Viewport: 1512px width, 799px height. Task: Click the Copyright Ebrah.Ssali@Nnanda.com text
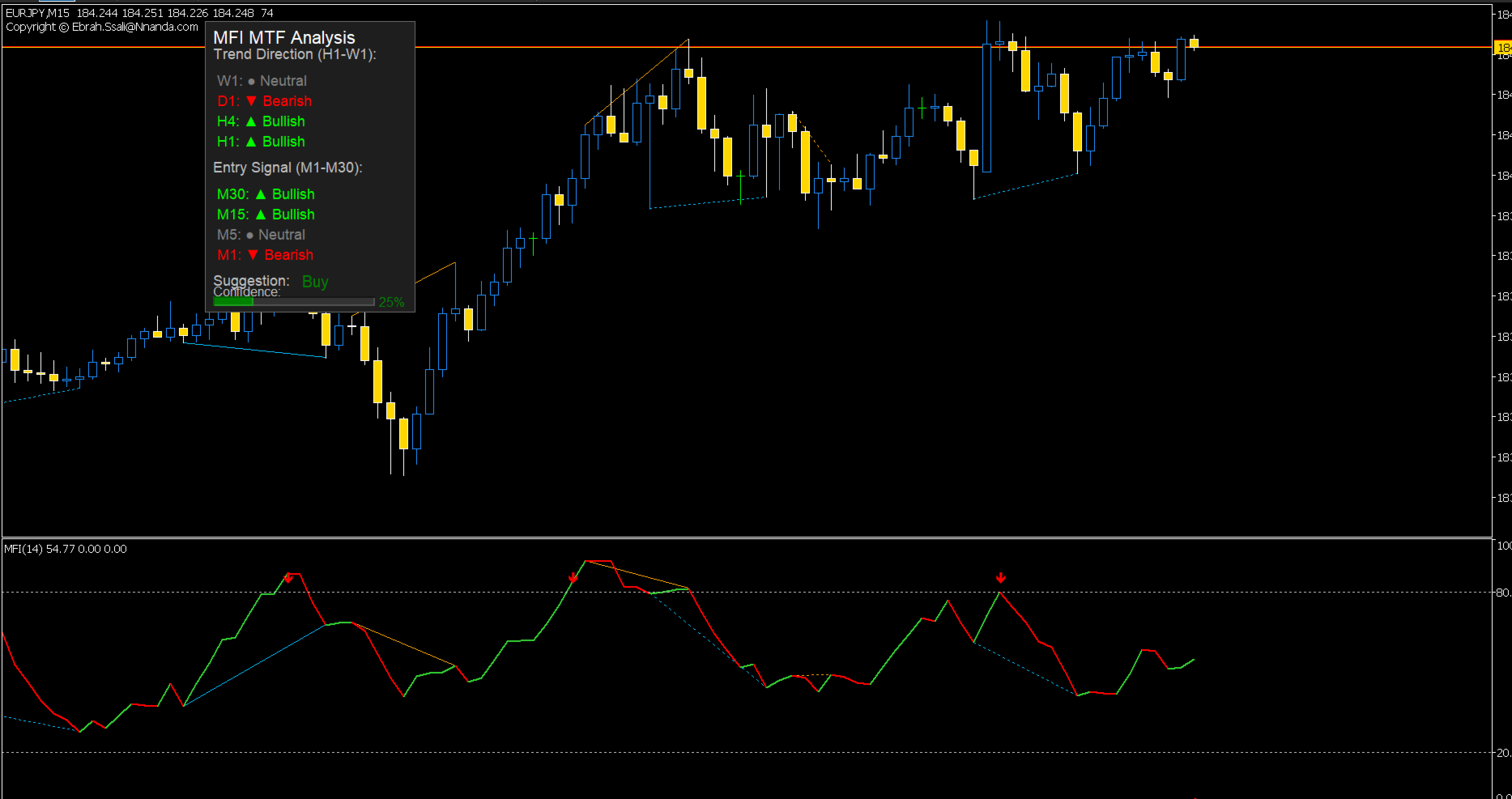102,27
